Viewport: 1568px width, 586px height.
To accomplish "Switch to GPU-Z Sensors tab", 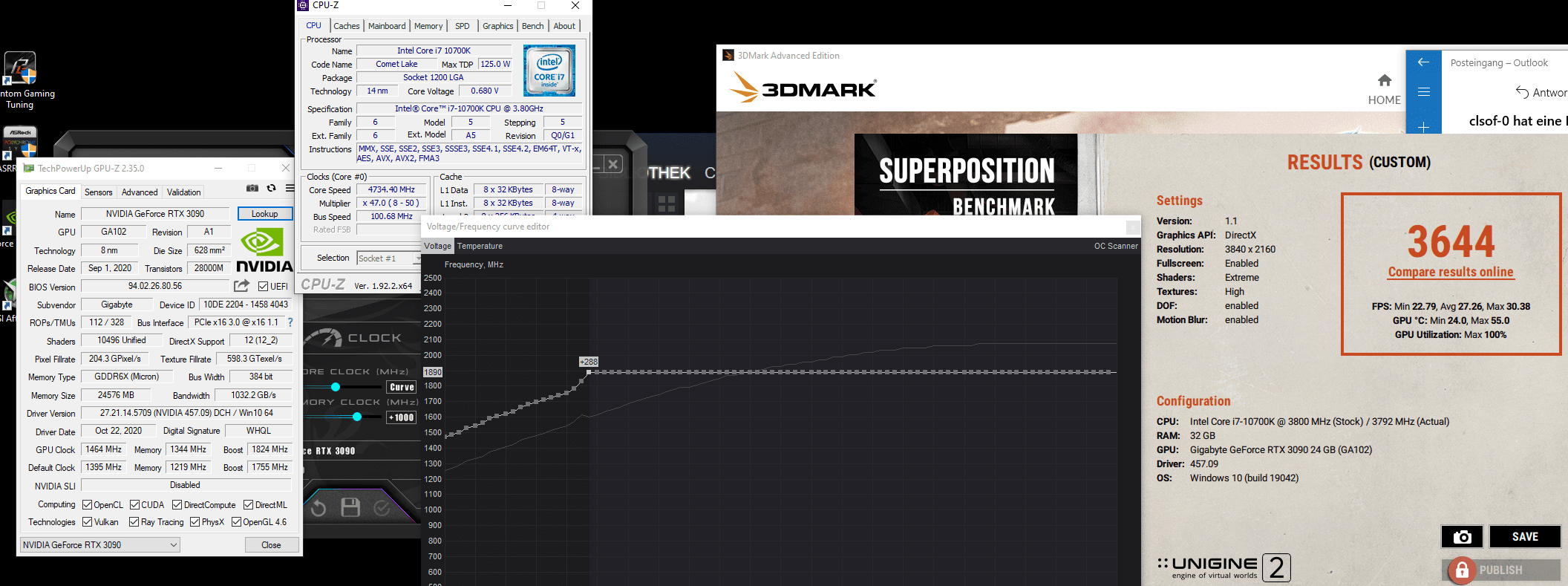I will (x=99, y=192).
